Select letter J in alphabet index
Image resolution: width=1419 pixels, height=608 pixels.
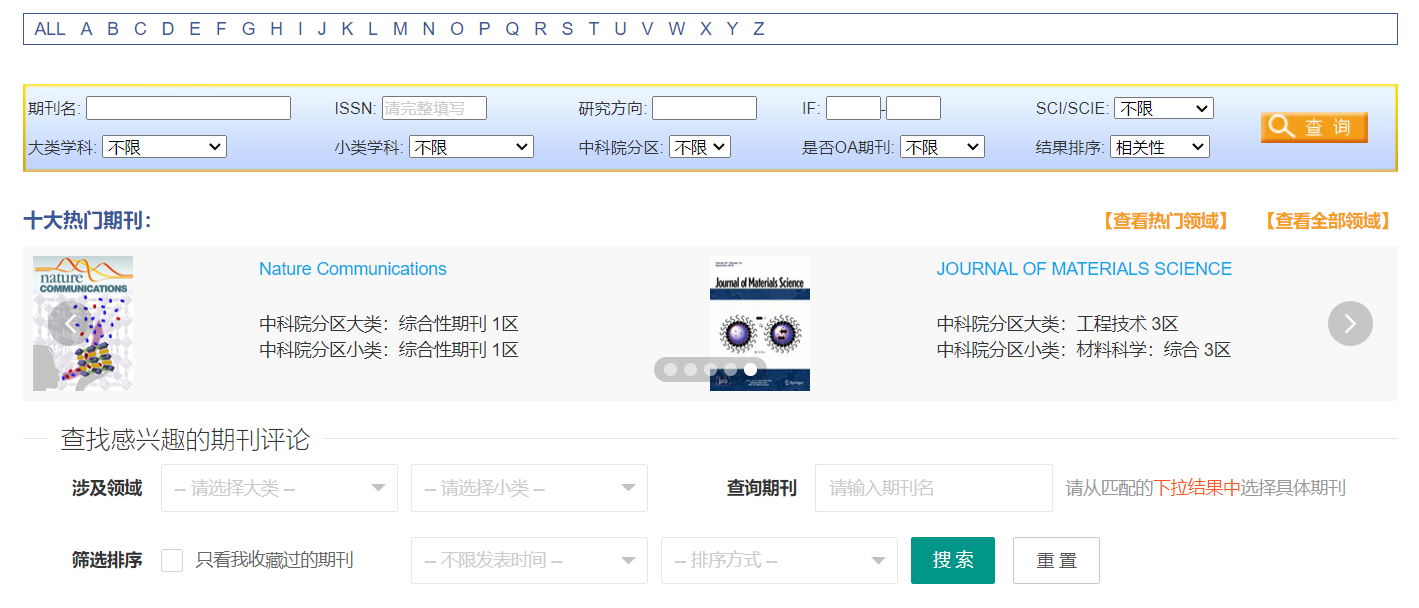click(x=322, y=29)
